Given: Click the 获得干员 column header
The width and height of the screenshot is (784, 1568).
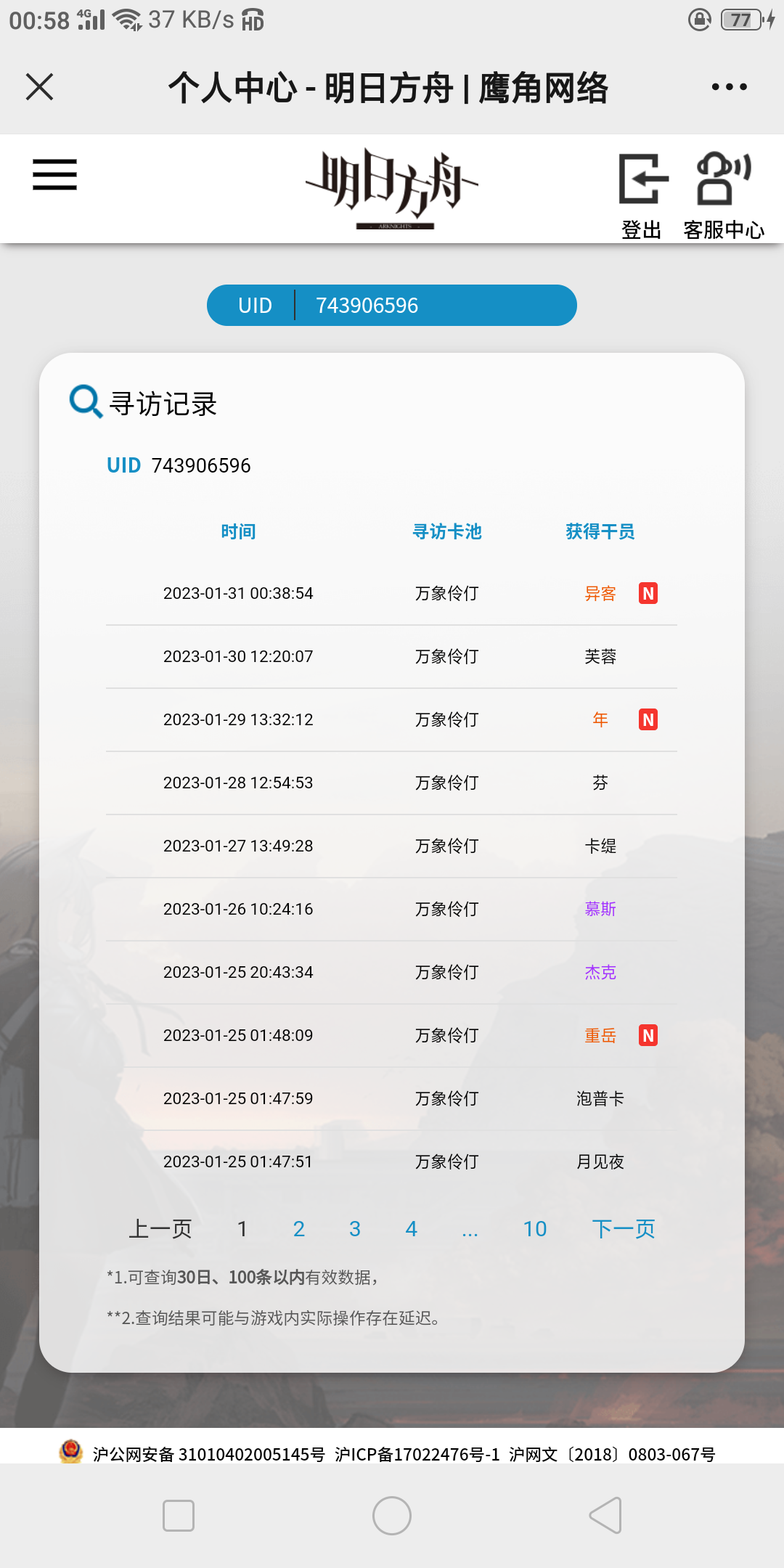Looking at the screenshot, I should point(600,532).
